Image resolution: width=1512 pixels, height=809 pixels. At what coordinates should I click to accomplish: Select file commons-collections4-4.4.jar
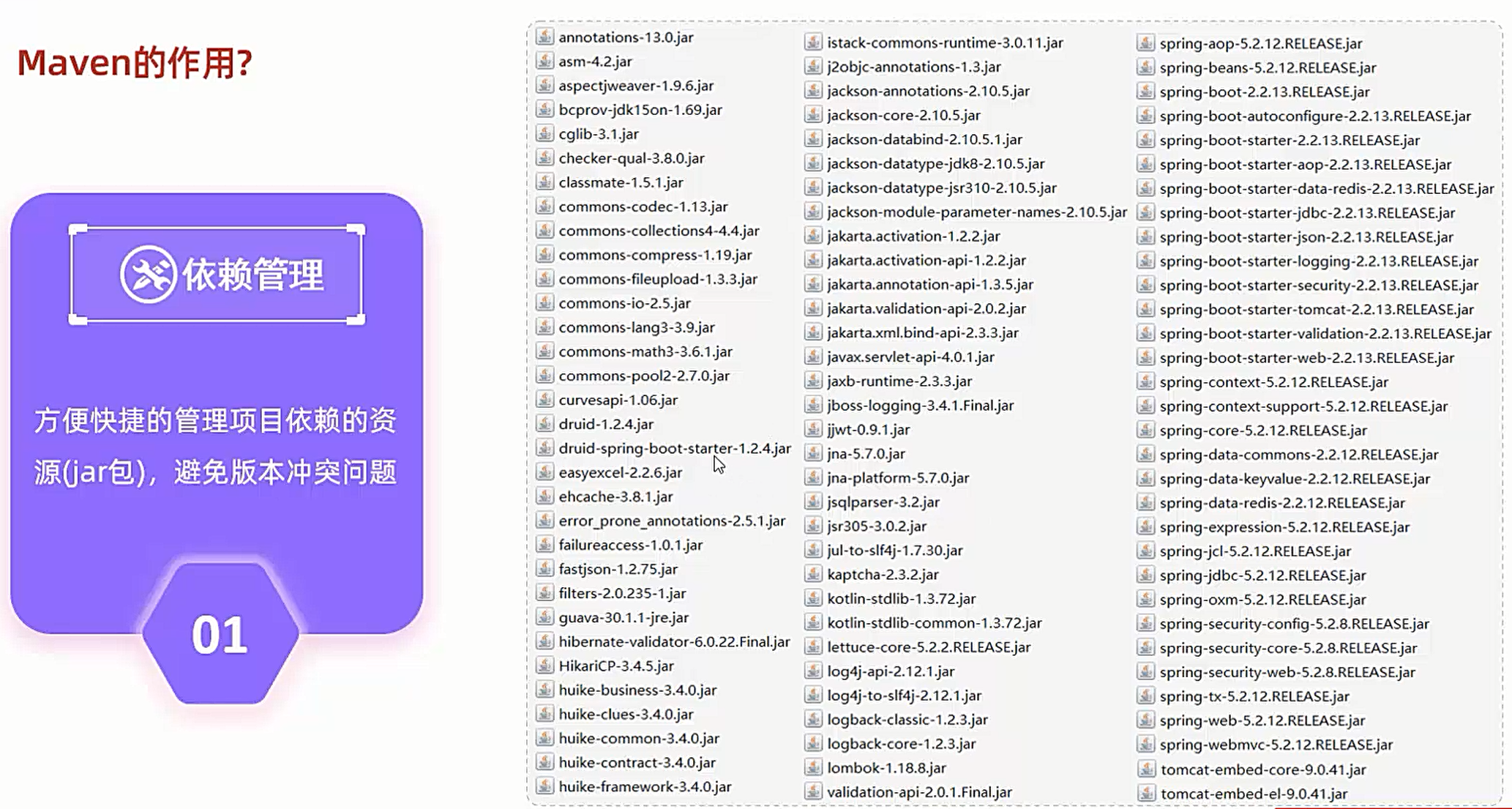point(659,230)
